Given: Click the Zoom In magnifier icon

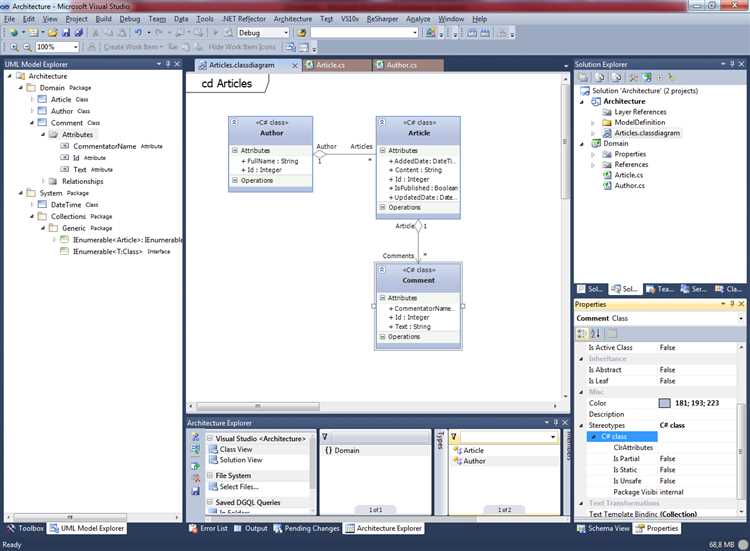Looking at the screenshot, I should pyautogui.click(x=14, y=47).
